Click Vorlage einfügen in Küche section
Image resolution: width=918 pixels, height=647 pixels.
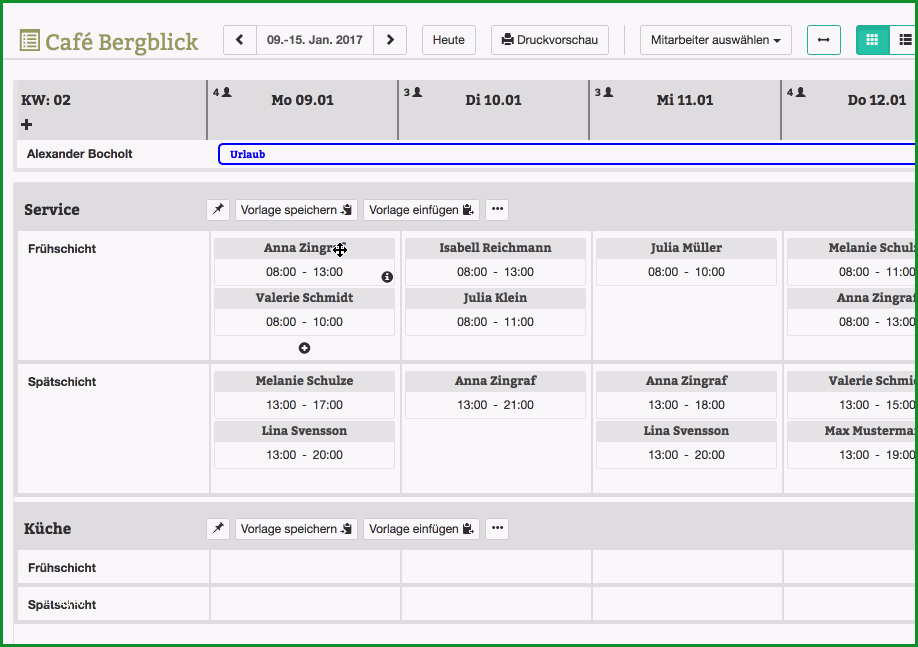click(421, 529)
